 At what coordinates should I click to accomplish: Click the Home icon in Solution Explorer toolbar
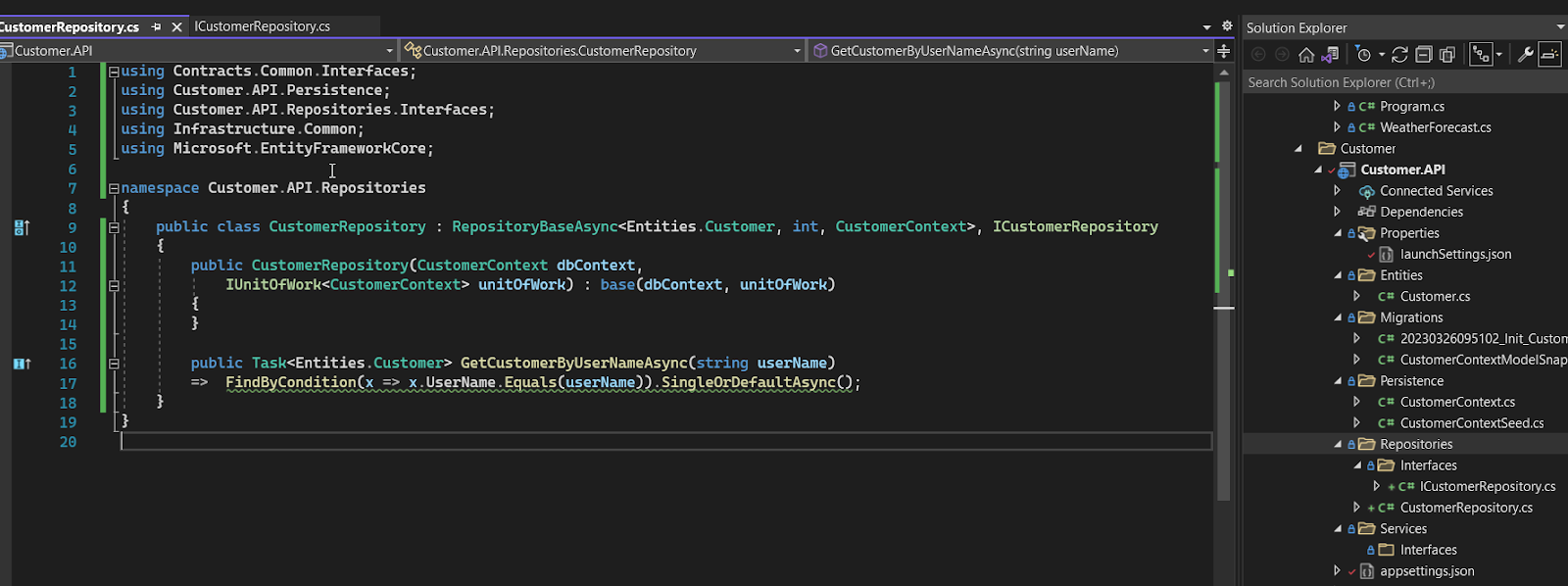click(1306, 55)
